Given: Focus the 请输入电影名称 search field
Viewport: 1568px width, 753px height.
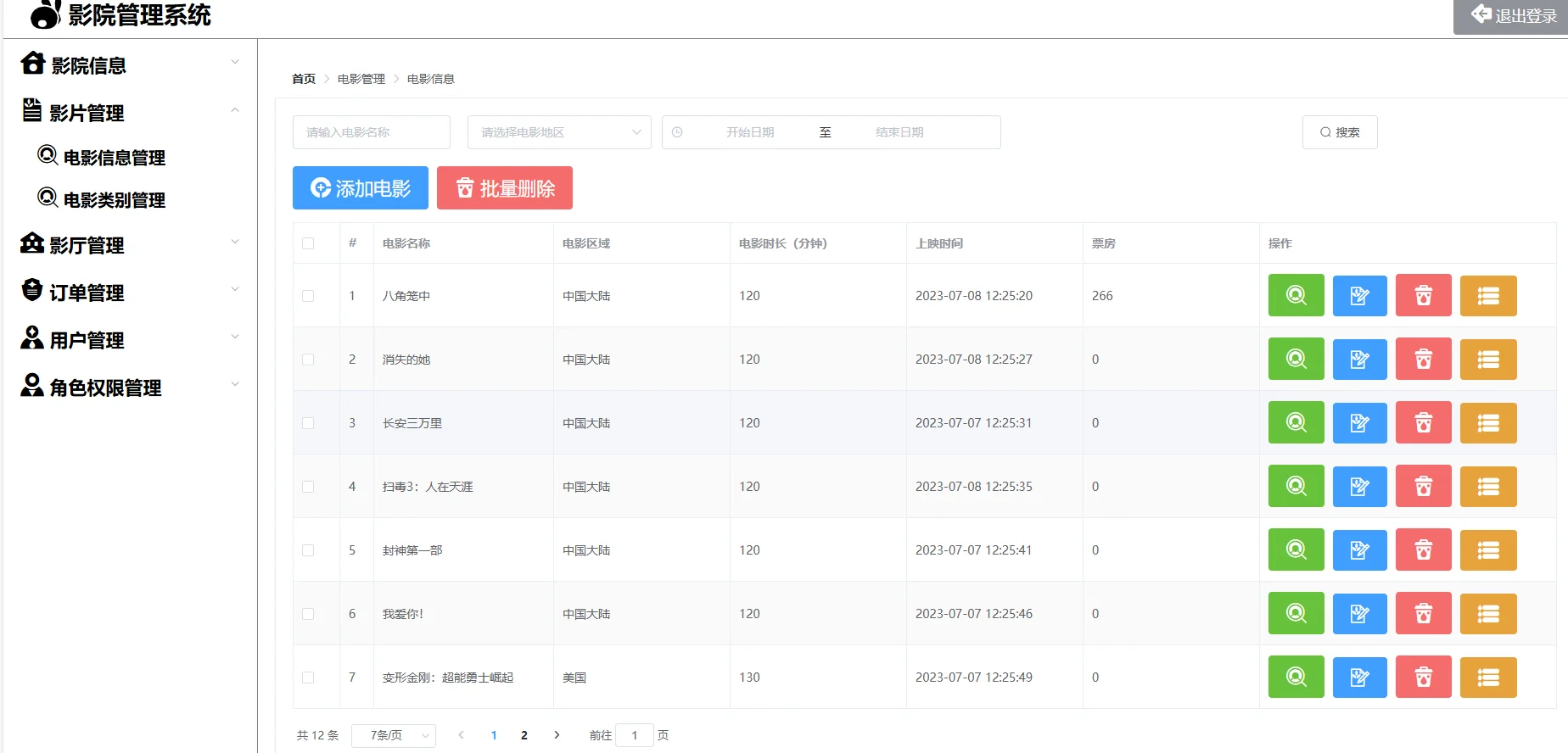Looking at the screenshot, I should [x=372, y=132].
